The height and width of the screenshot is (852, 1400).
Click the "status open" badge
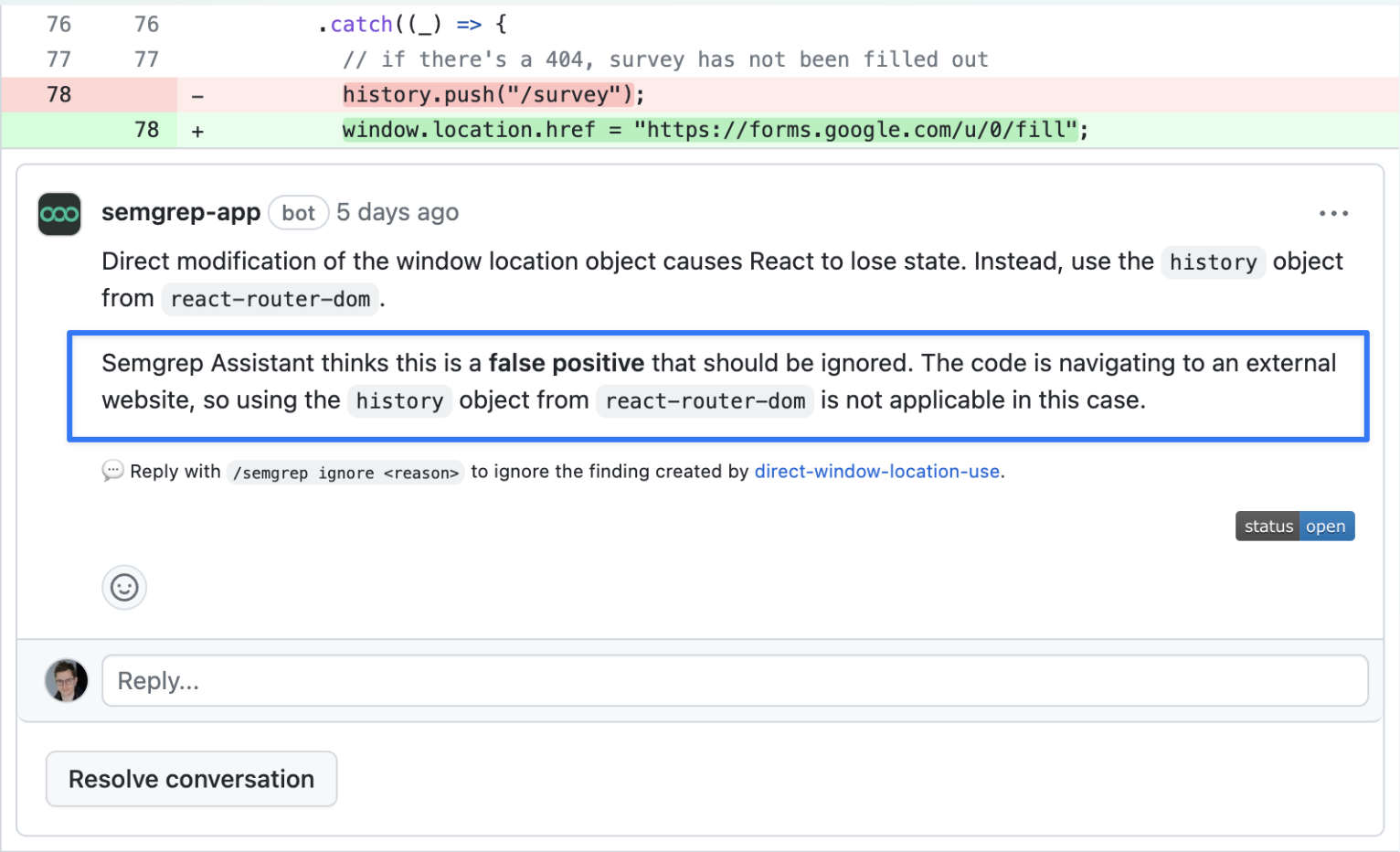[x=1294, y=527]
